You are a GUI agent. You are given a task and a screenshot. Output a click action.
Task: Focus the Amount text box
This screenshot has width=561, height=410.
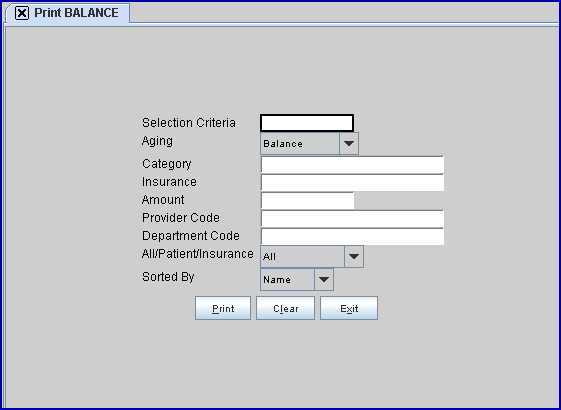pos(307,201)
